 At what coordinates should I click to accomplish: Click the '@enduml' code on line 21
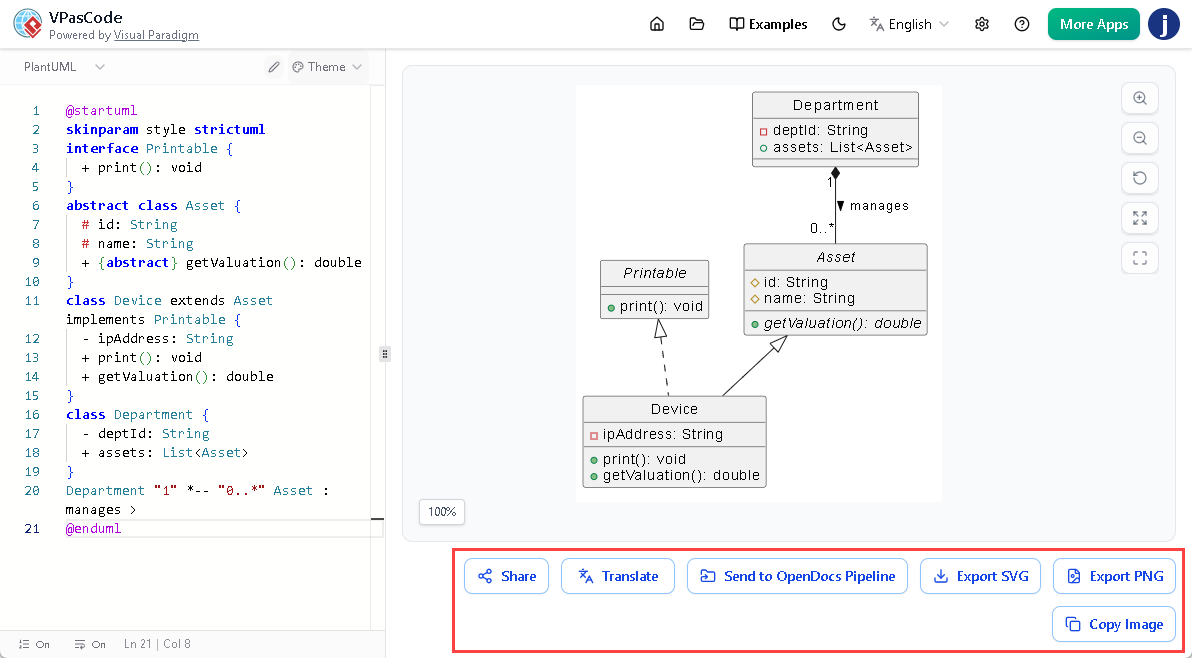point(93,529)
